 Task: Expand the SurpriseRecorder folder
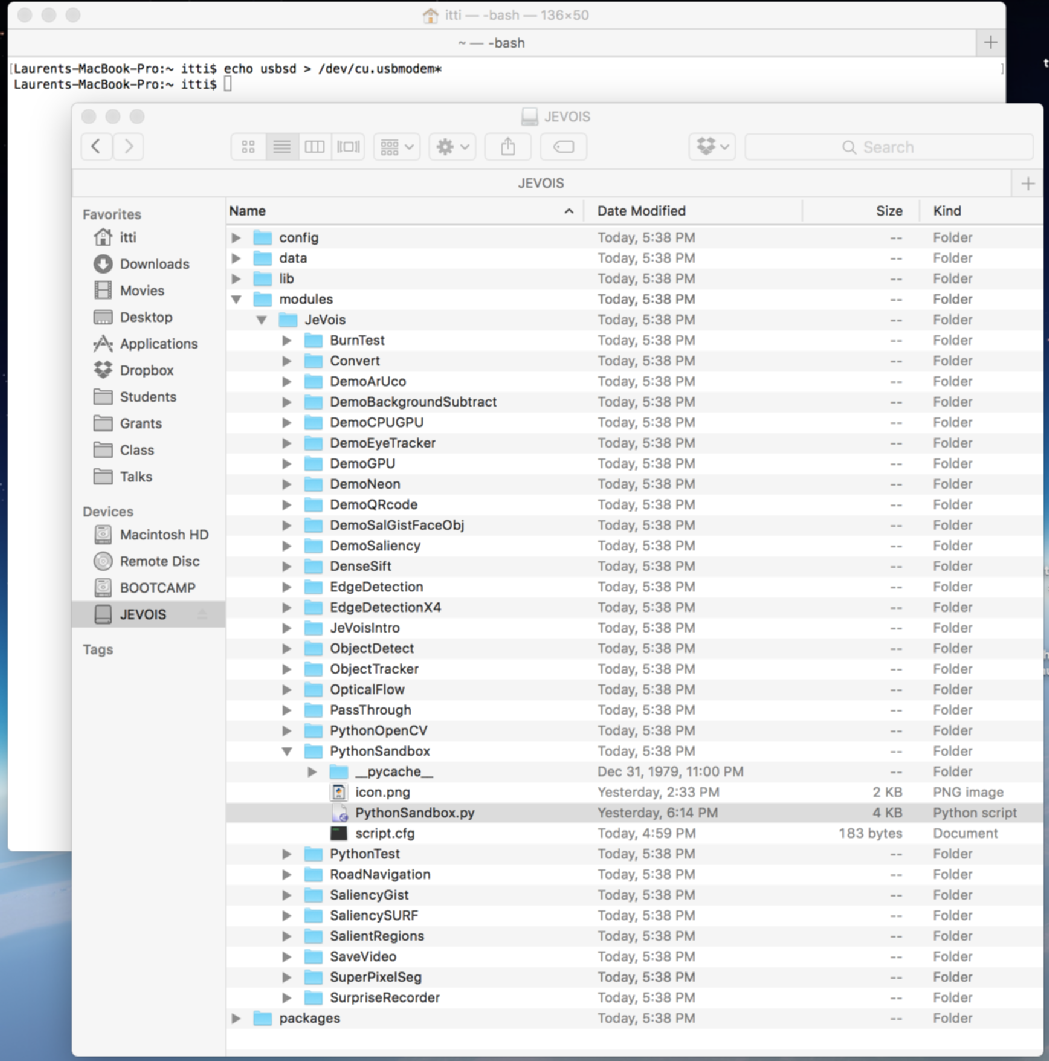click(287, 997)
